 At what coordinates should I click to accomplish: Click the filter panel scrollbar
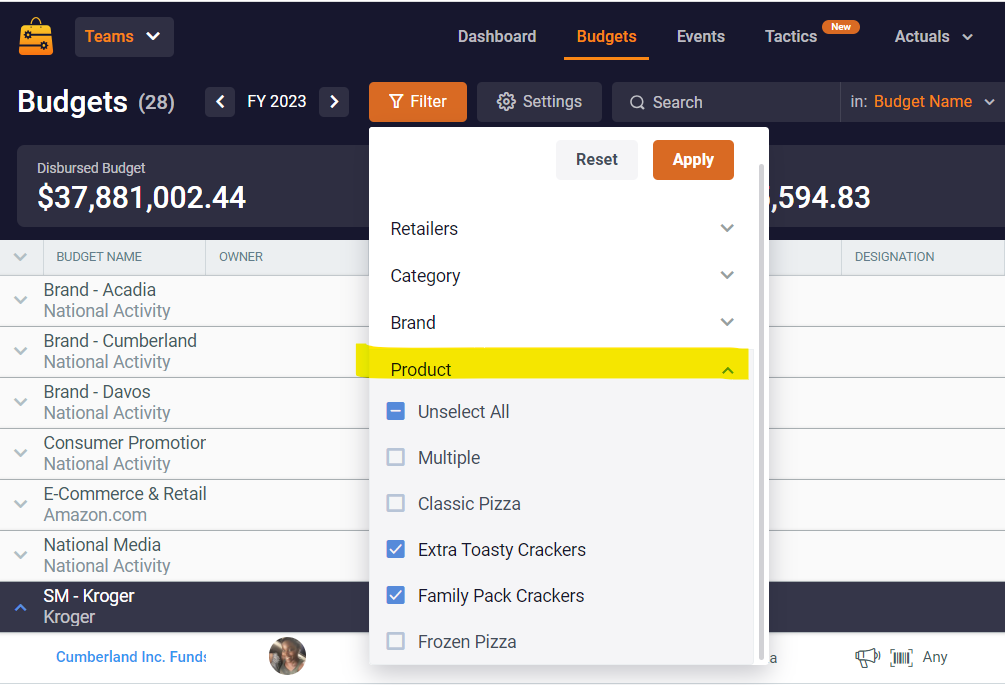(x=762, y=400)
